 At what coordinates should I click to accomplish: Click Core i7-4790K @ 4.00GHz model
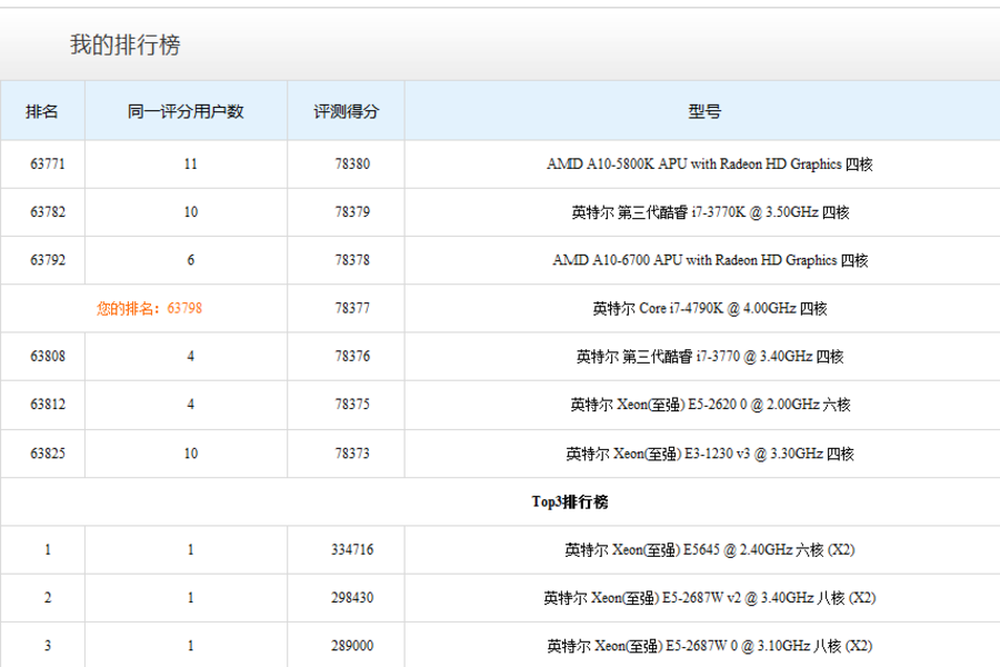pos(710,308)
